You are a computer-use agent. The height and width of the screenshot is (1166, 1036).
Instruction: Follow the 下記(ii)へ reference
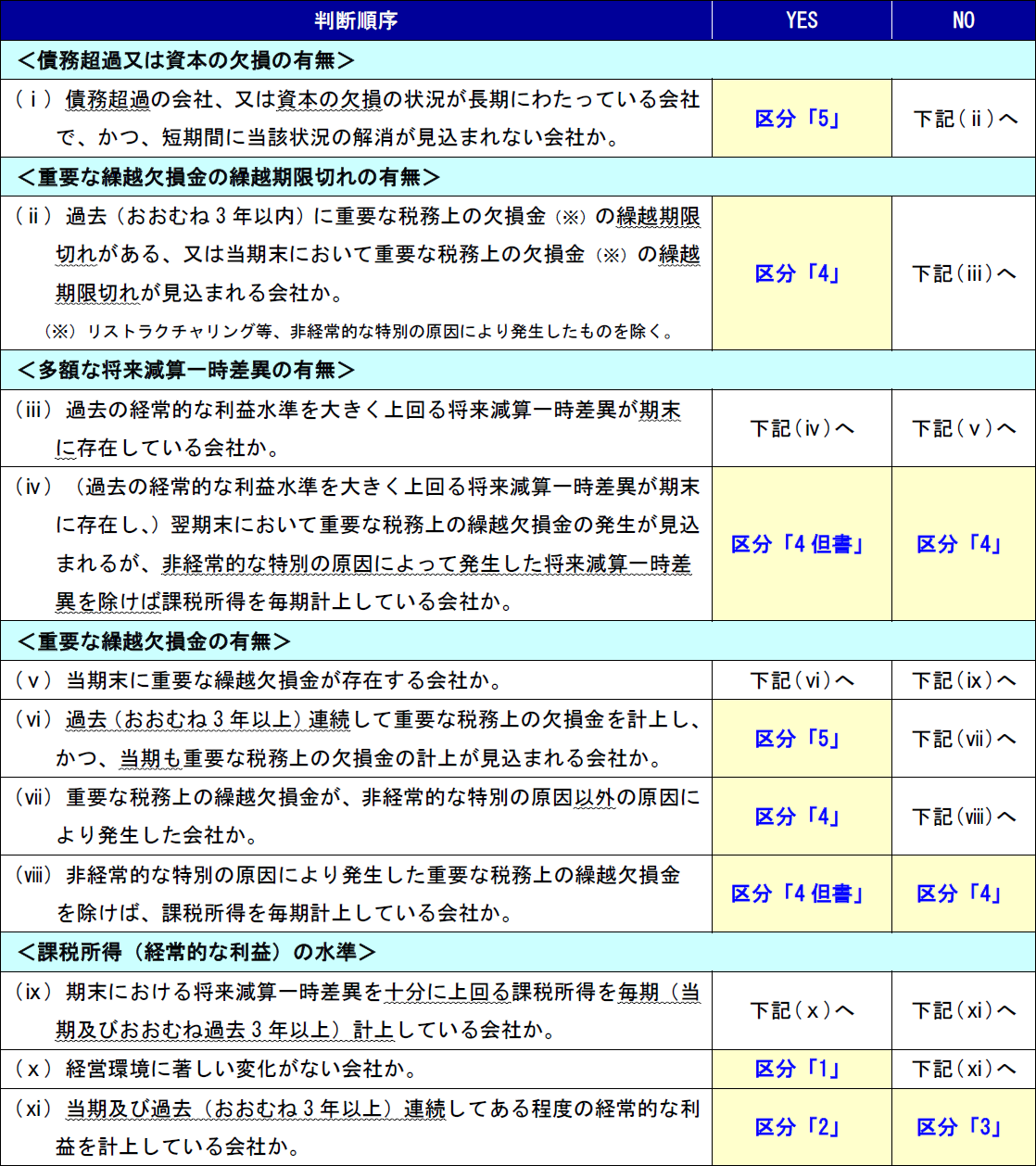pos(964,119)
